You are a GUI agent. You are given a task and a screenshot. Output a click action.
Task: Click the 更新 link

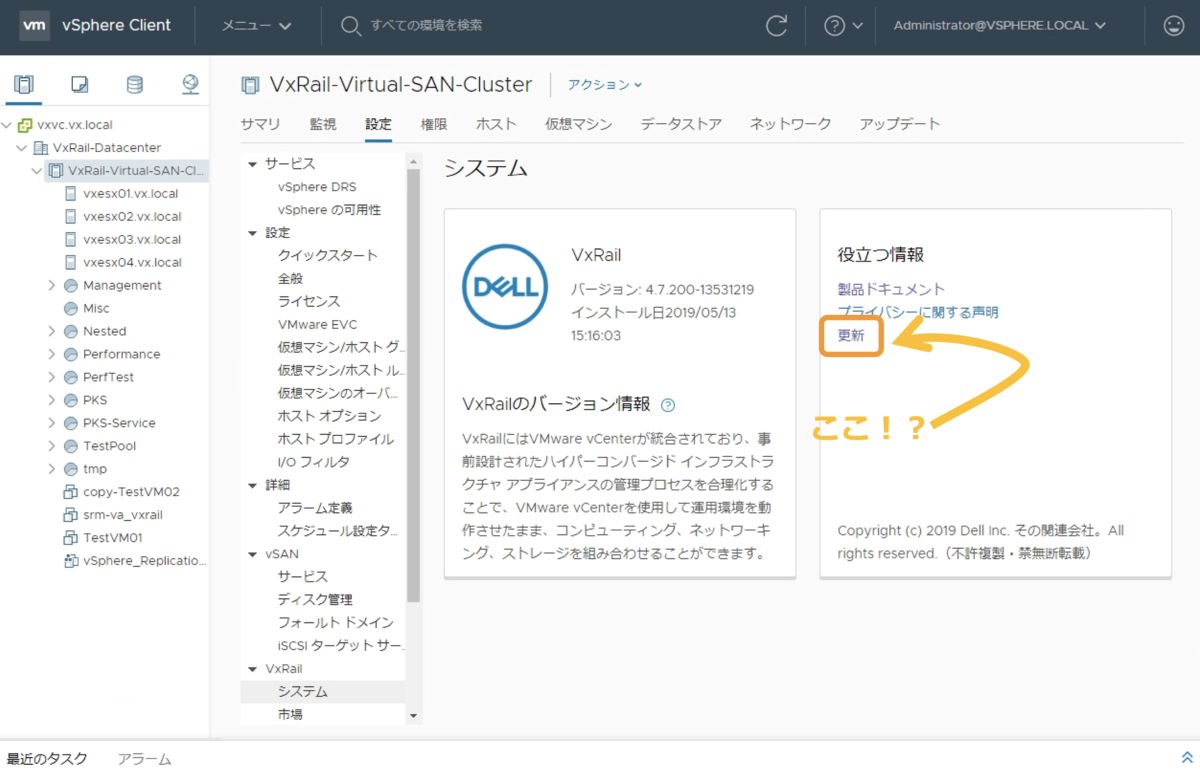point(851,336)
